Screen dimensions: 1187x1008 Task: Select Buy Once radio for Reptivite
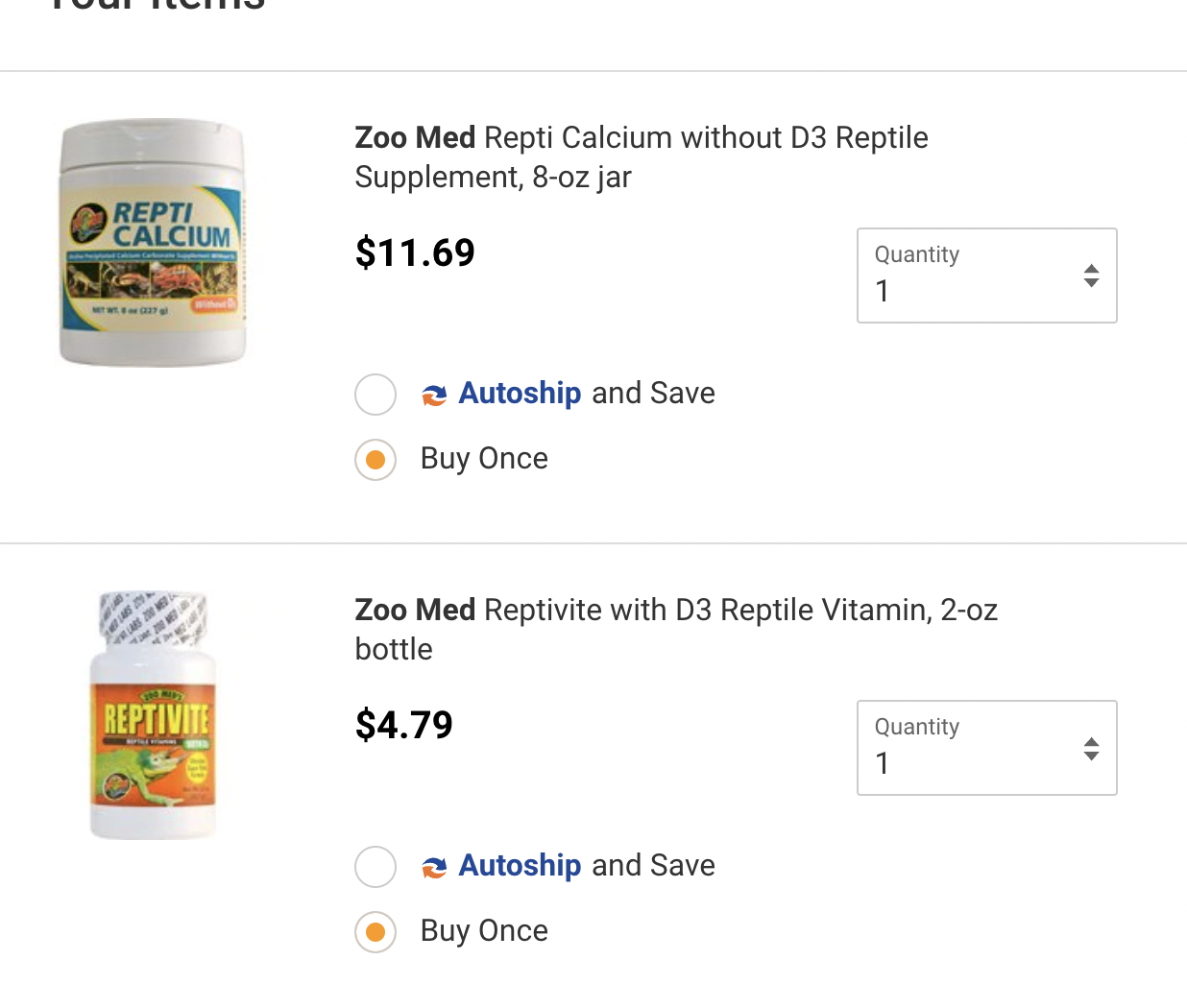coord(375,932)
